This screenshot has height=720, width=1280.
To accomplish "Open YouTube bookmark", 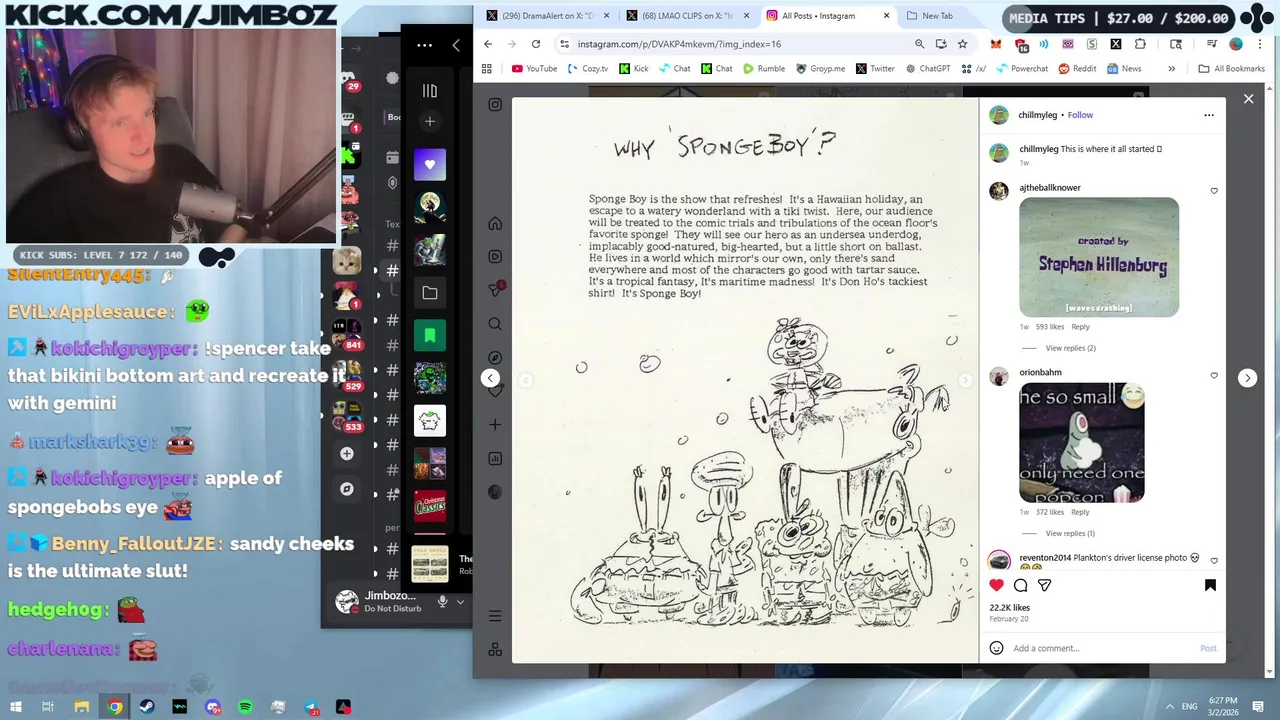I will tap(534, 69).
